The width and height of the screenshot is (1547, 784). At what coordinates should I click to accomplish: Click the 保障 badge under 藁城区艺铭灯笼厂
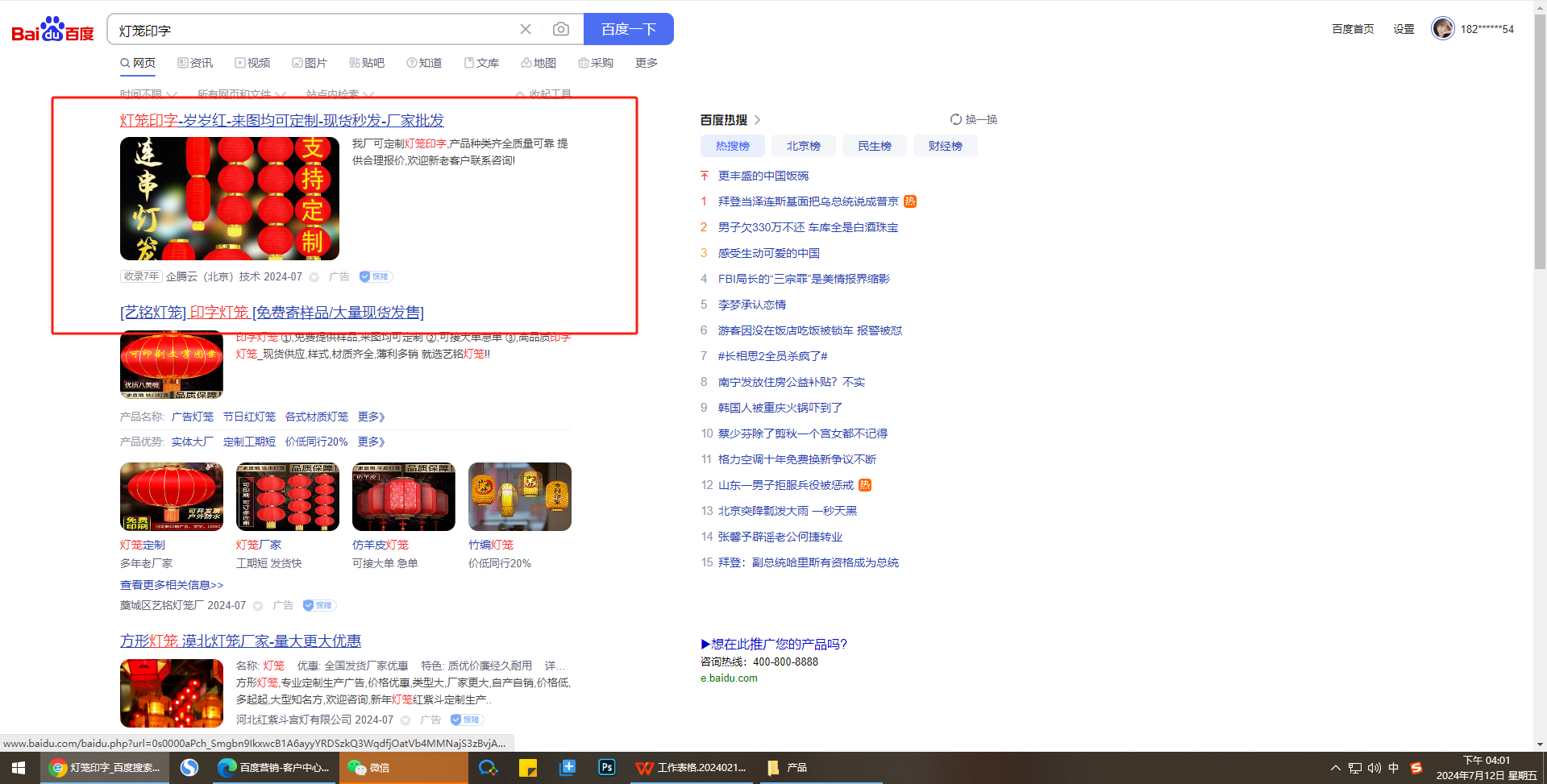point(319,605)
